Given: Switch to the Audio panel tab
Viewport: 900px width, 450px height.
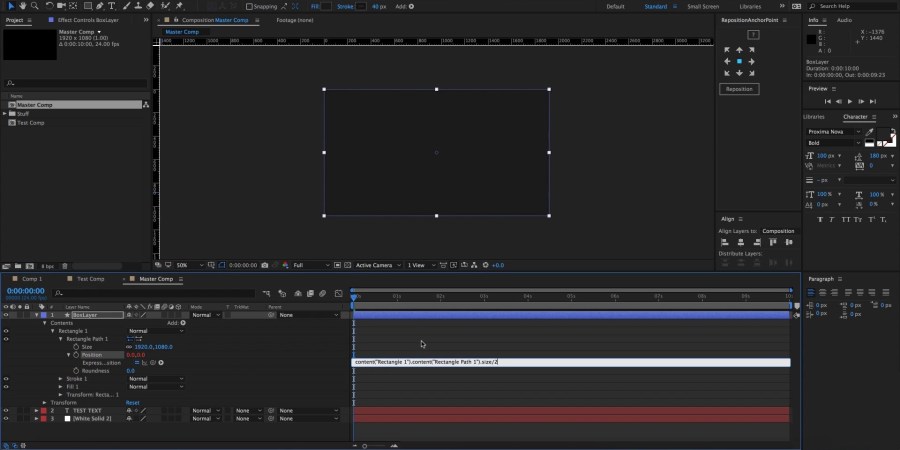Looking at the screenshot, I should tap(844, 20).
